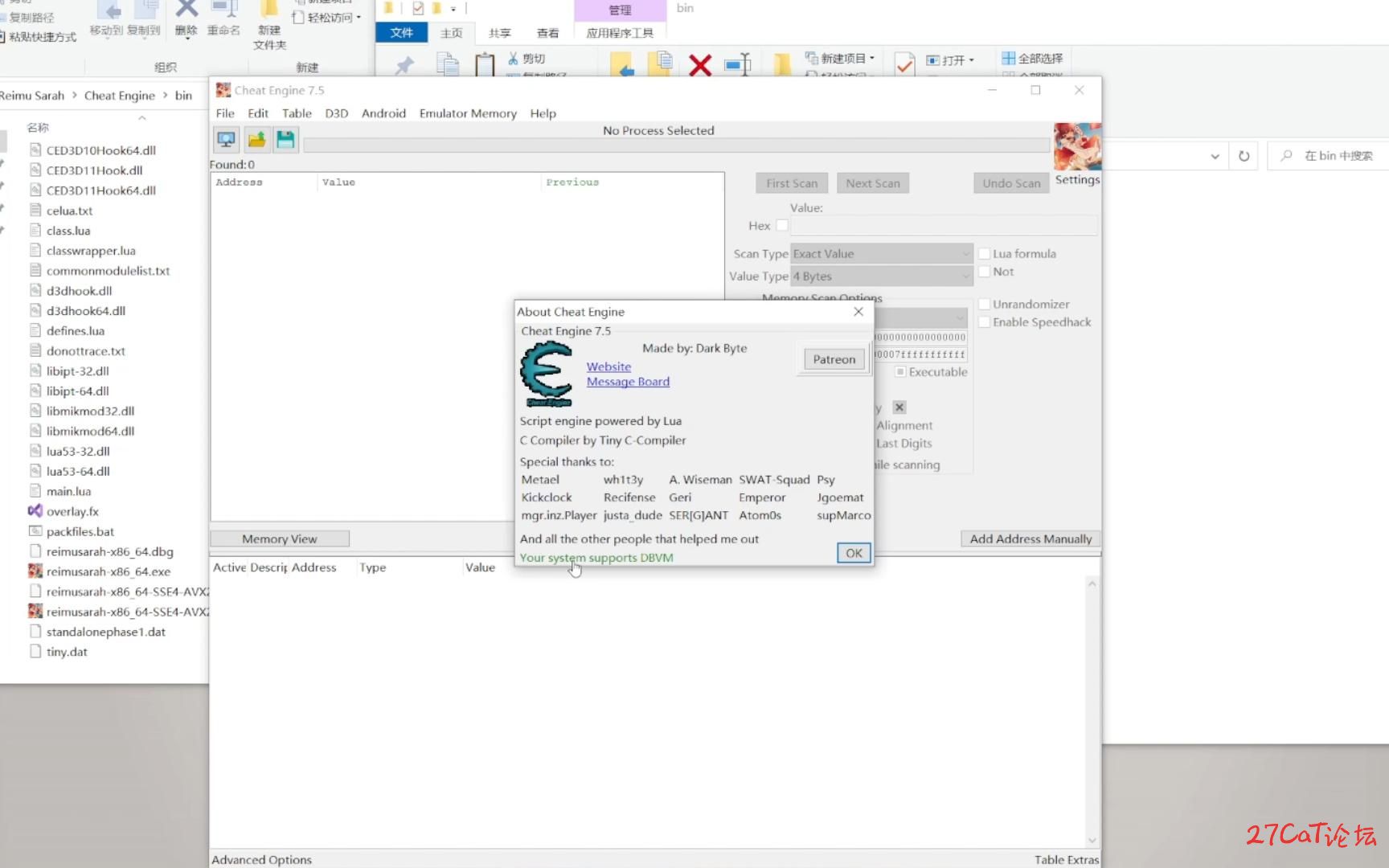Image resolution: width=1389 pixels, height=868 pixels.
Task: Click the delete X icon in left Explorer ribbon
Action: point(186,10)
